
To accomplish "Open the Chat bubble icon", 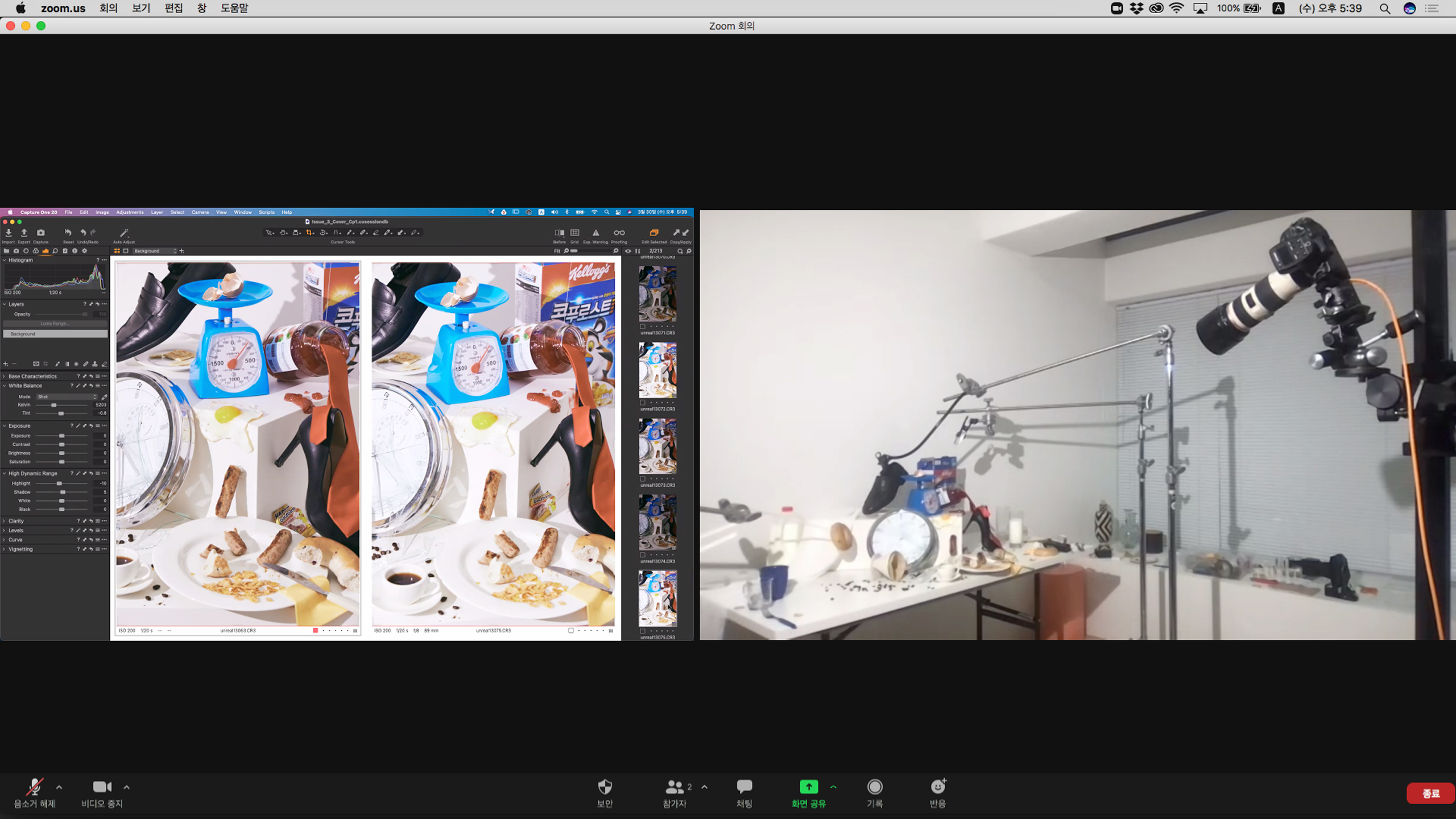I will pyautogui.click(x=744, y=787).
